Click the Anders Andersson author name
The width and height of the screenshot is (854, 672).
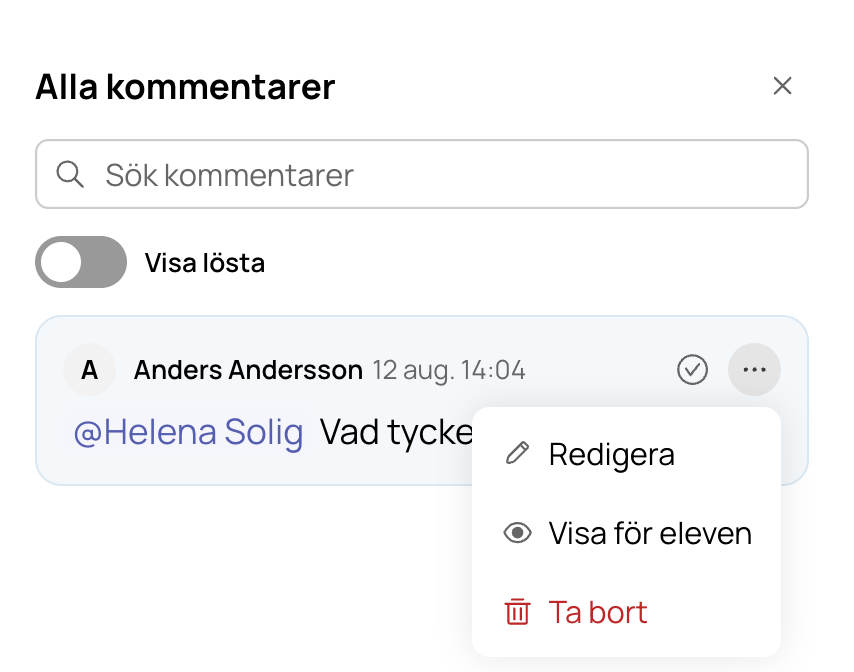pos(248,370)
